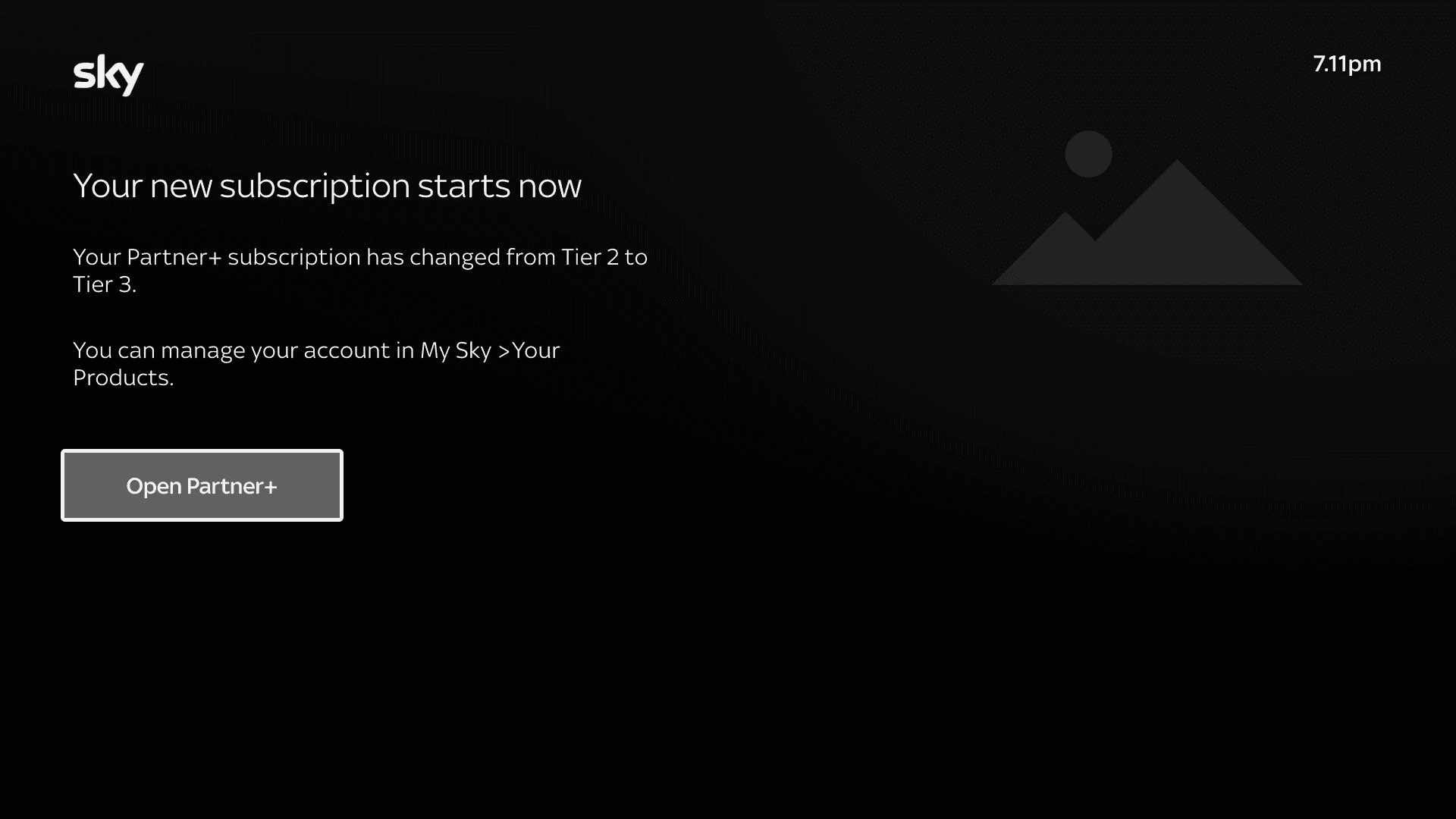Click the 'Products.' text
1456x819 pixels.
pyautogui.click(x=124, y=378)
